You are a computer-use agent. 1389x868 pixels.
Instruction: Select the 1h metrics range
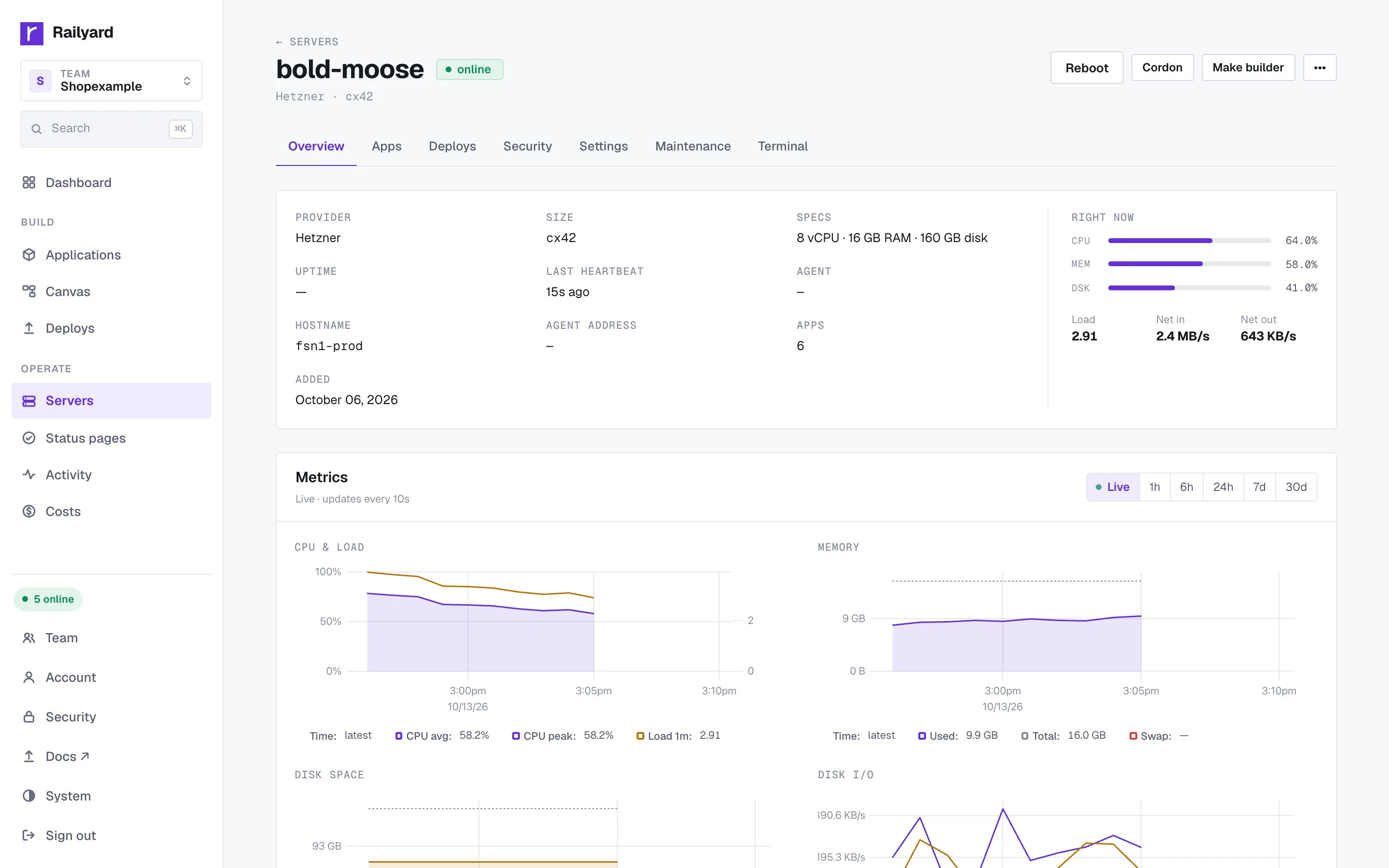[1154, 487]
